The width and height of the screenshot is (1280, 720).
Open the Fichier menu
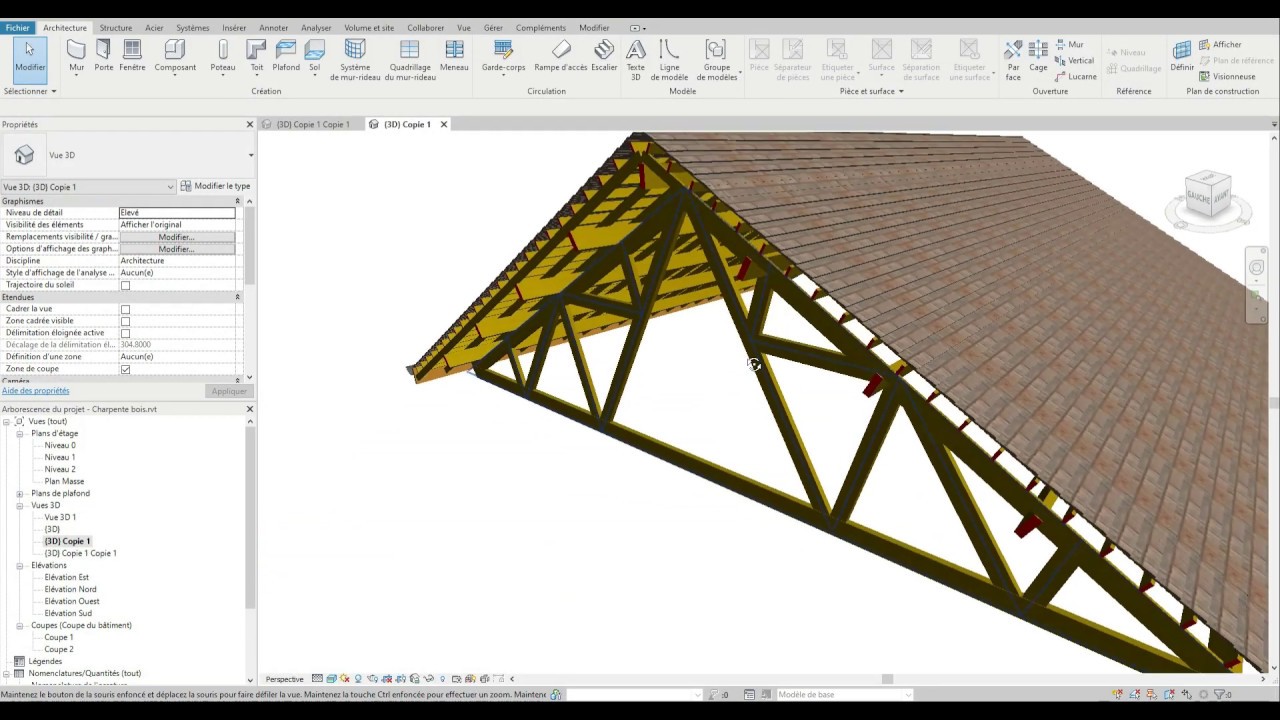click(18, 28)
